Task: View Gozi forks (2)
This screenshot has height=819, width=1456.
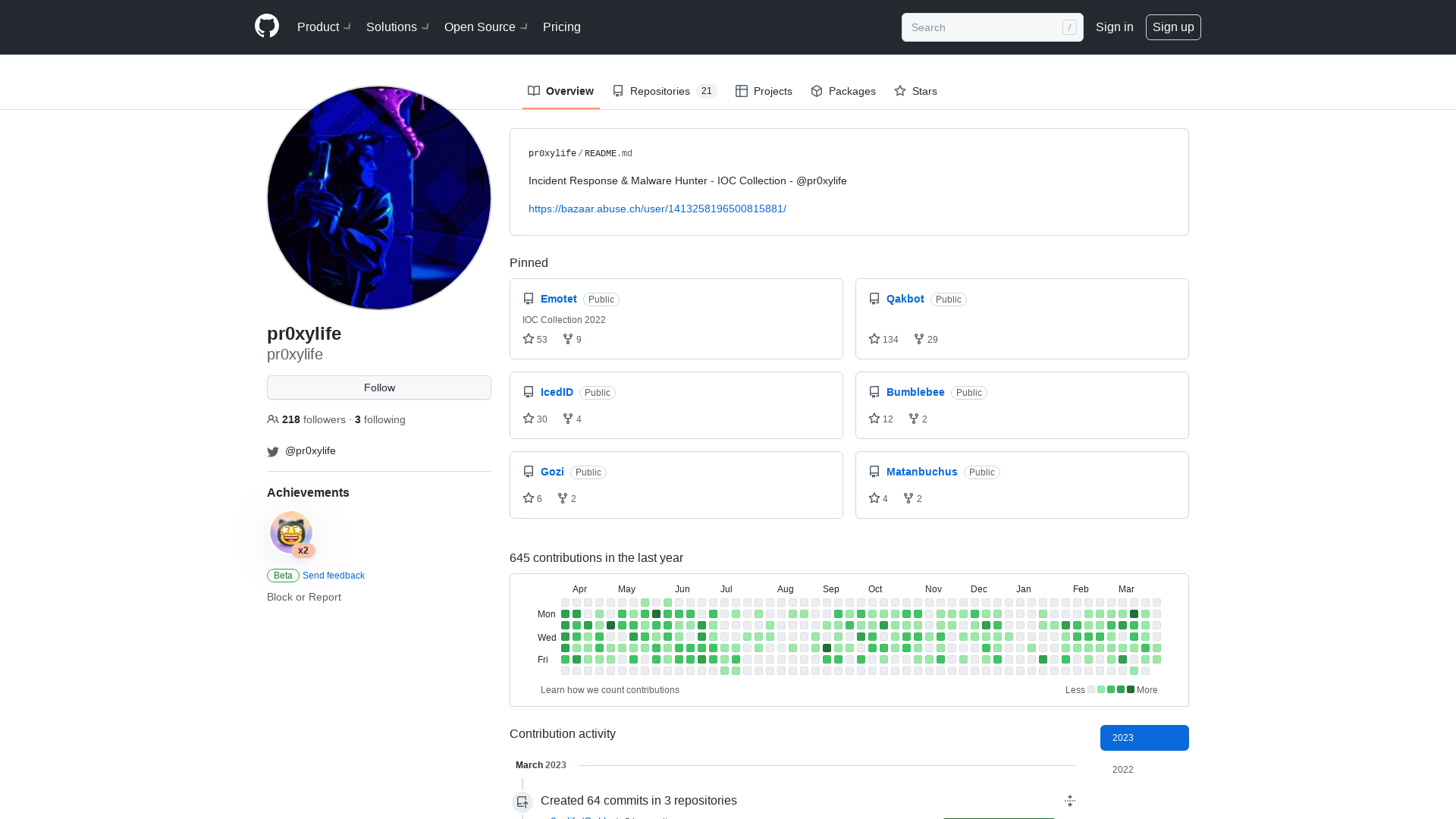Action: [x=566, y=498]
